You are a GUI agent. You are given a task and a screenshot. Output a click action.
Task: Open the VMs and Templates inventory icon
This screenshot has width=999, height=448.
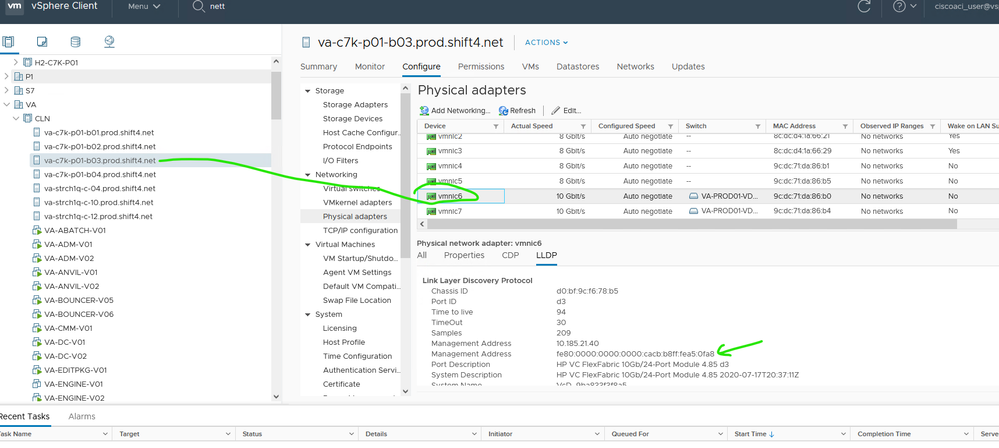click(42, 42)
